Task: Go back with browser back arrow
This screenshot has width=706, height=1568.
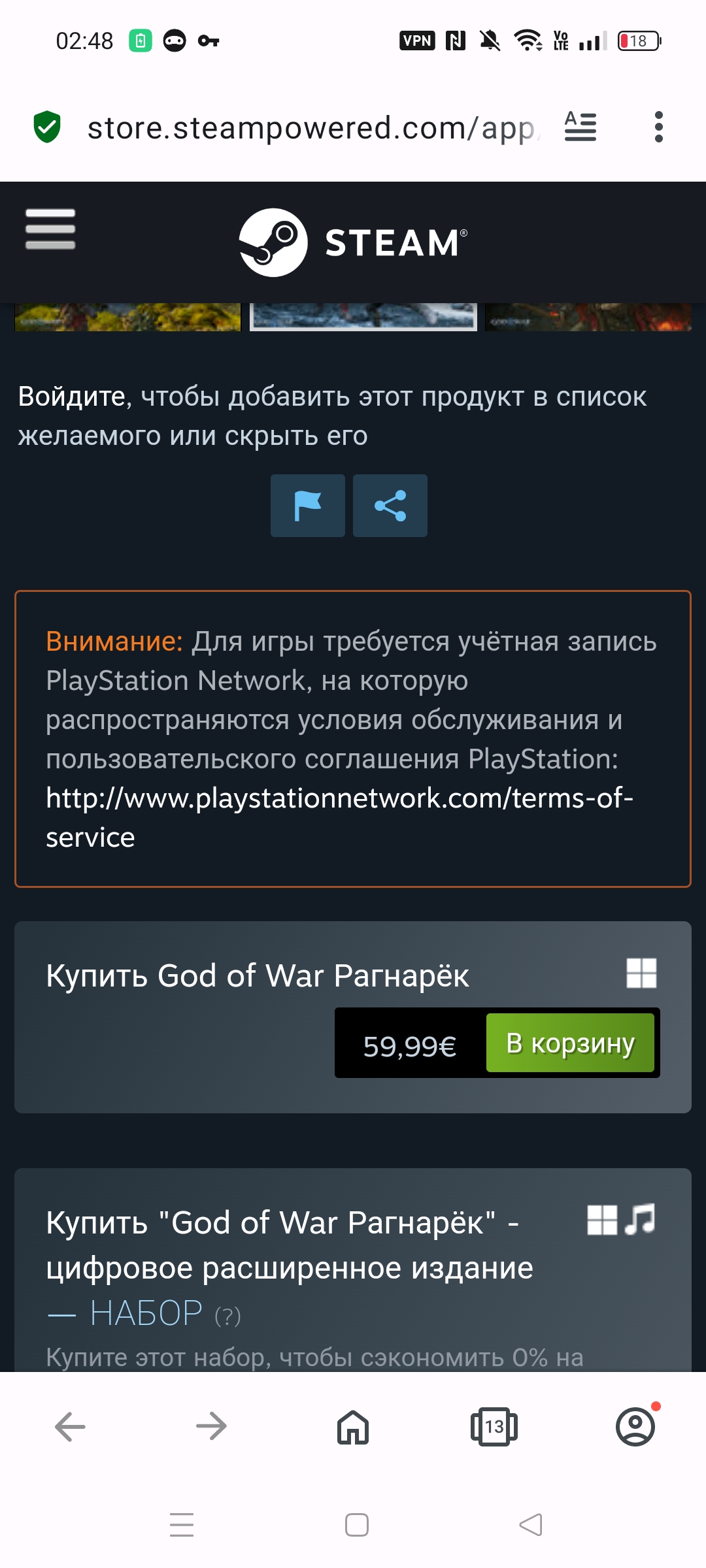Action: (70, 1426)
